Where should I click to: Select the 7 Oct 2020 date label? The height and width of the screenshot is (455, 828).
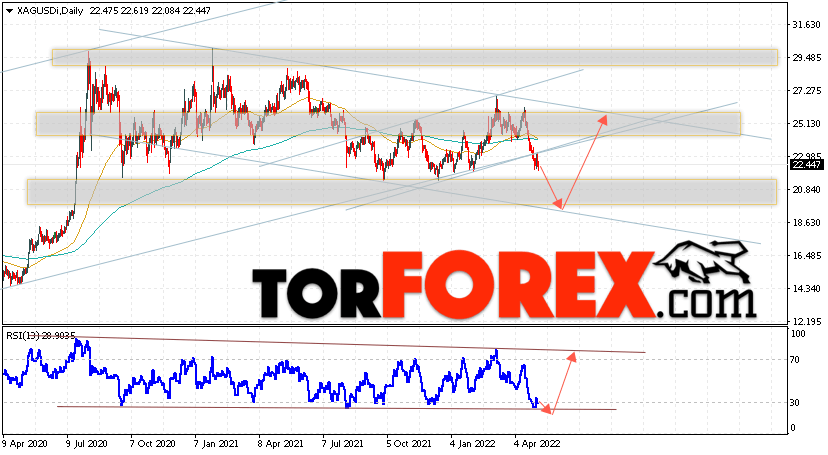click(x=152, y=443)
